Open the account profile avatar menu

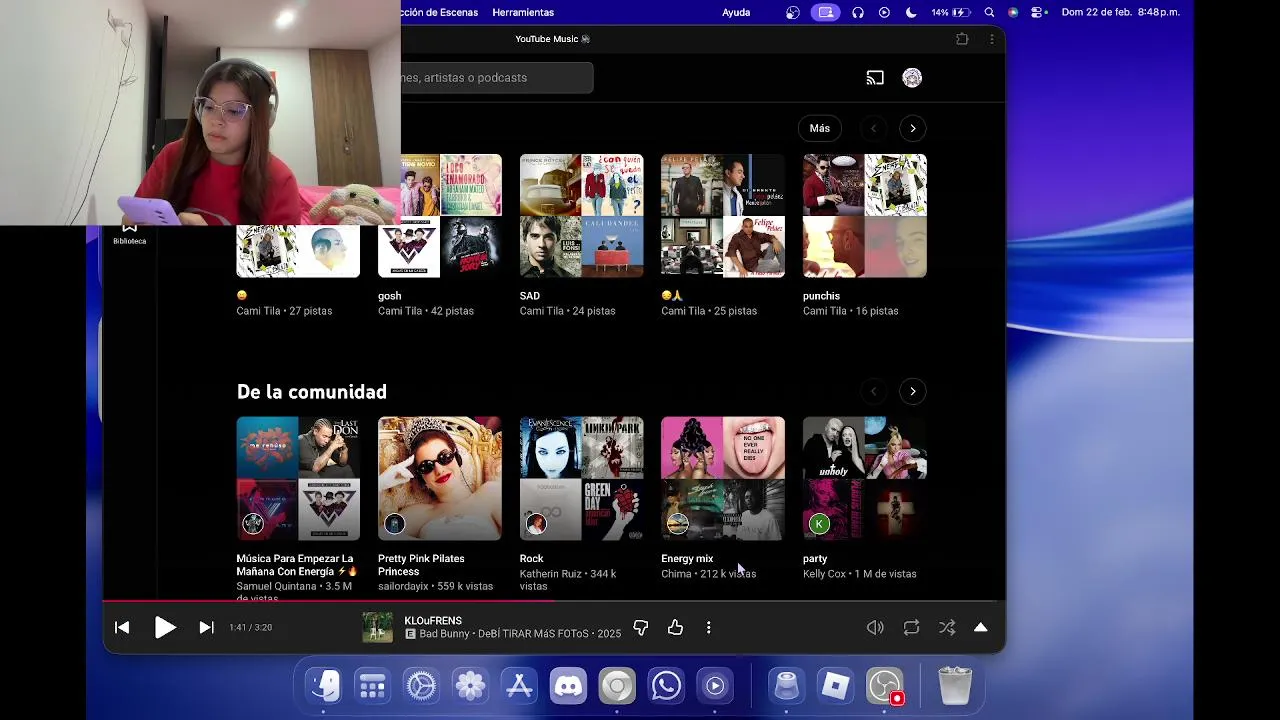point(912,78)
